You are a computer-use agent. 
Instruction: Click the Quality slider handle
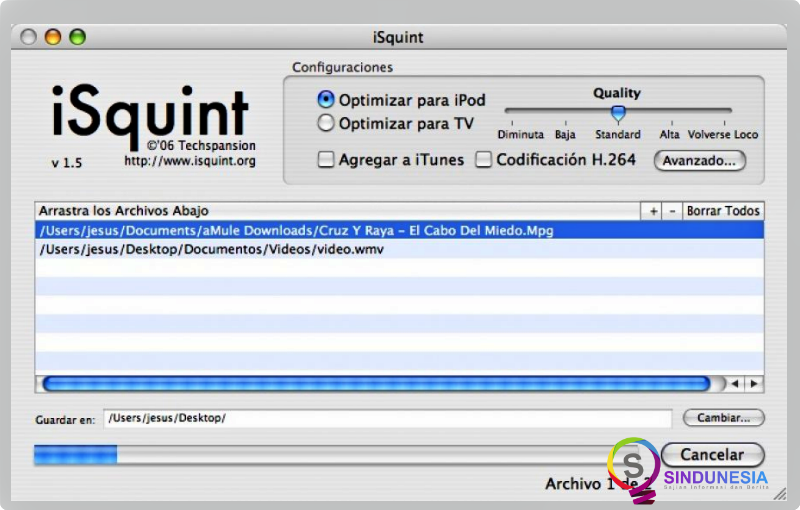point(618,113)
